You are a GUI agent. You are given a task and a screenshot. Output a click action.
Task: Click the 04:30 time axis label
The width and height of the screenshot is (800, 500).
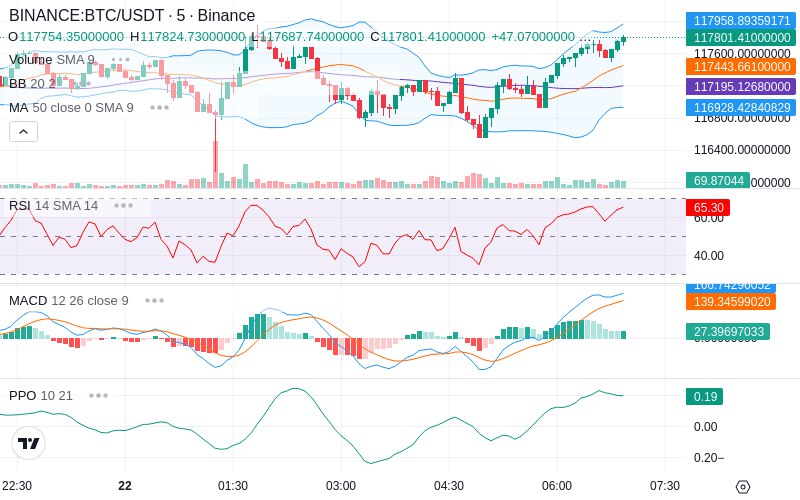(449, 486)
